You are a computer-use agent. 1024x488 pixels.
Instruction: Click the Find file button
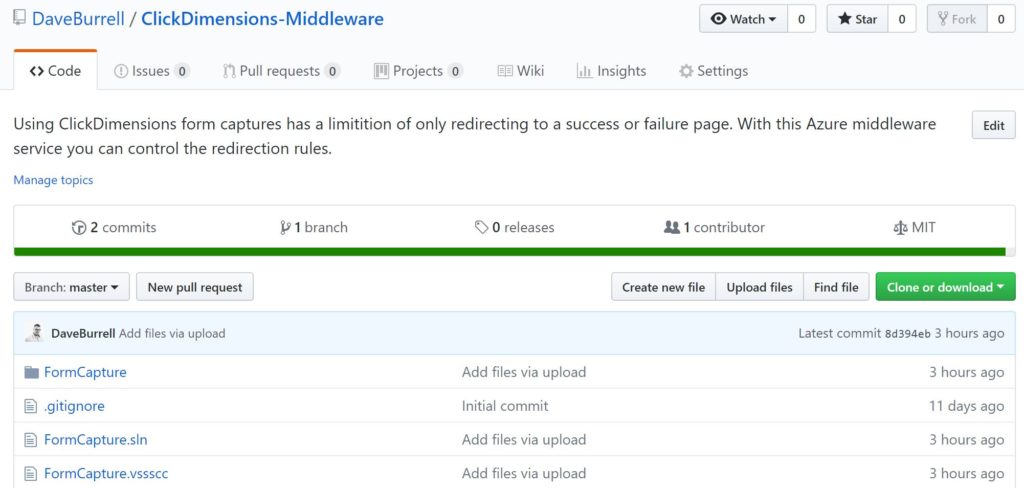click(x=836, y=287)
